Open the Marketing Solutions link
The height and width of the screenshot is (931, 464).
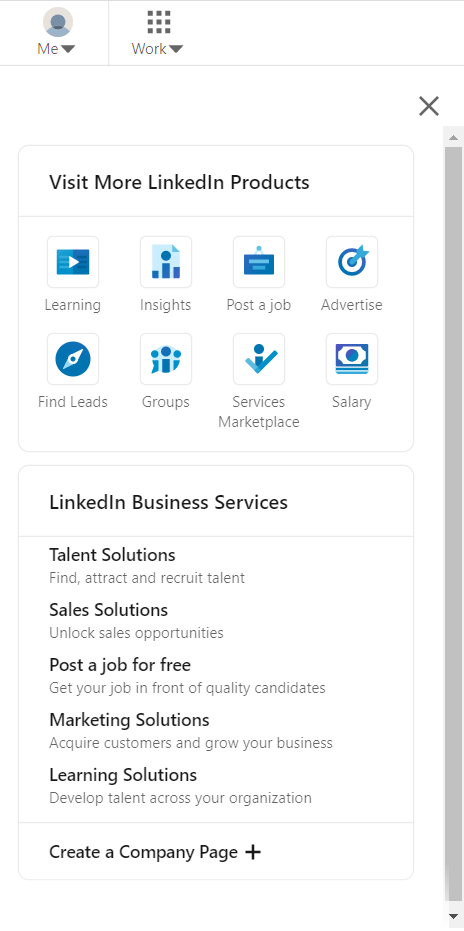coord(130,720)
